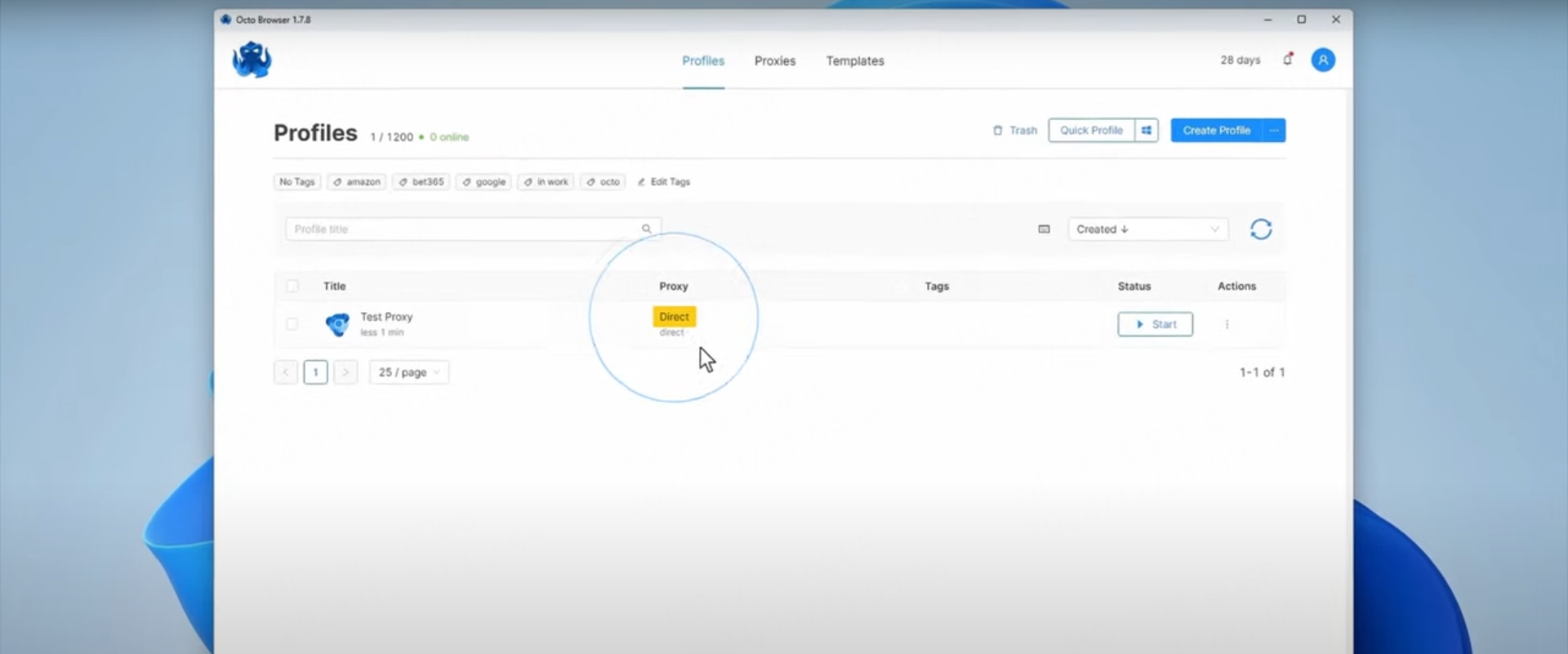Open the user account avatar icon

(1323, 60)
